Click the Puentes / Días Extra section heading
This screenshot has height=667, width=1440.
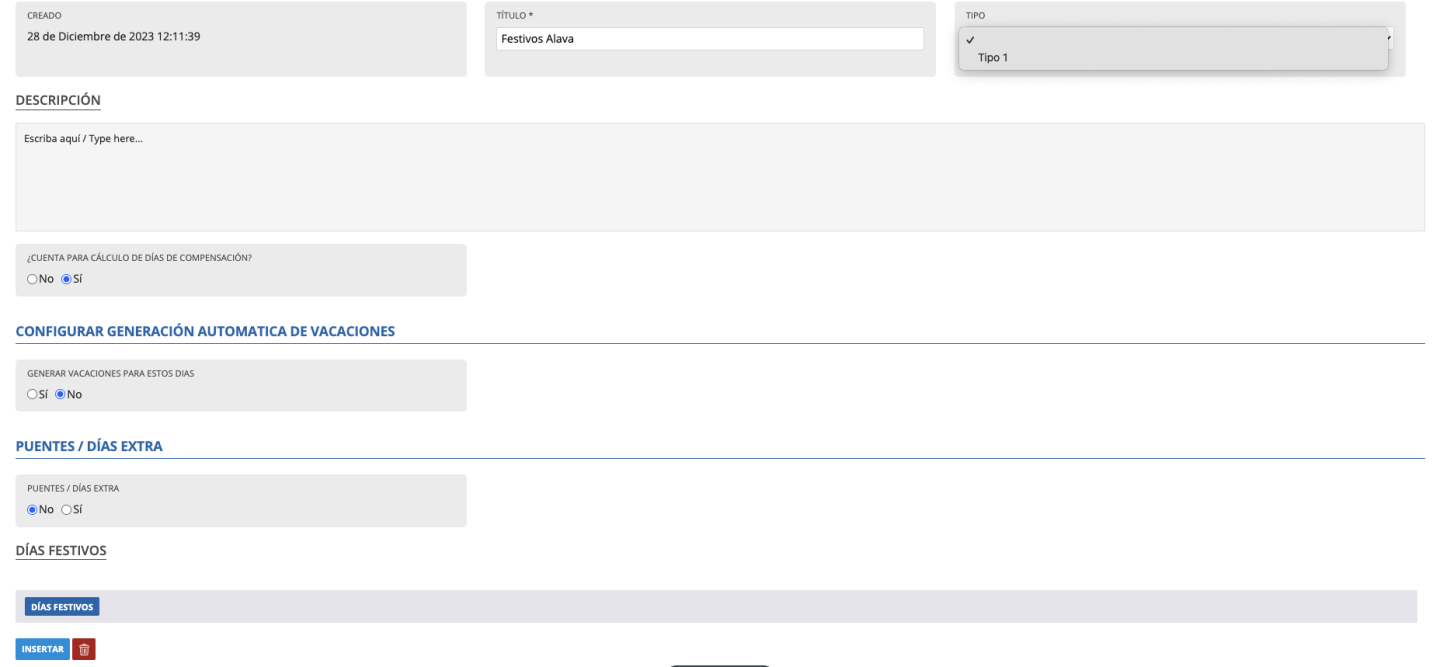(x=89, y=446)
